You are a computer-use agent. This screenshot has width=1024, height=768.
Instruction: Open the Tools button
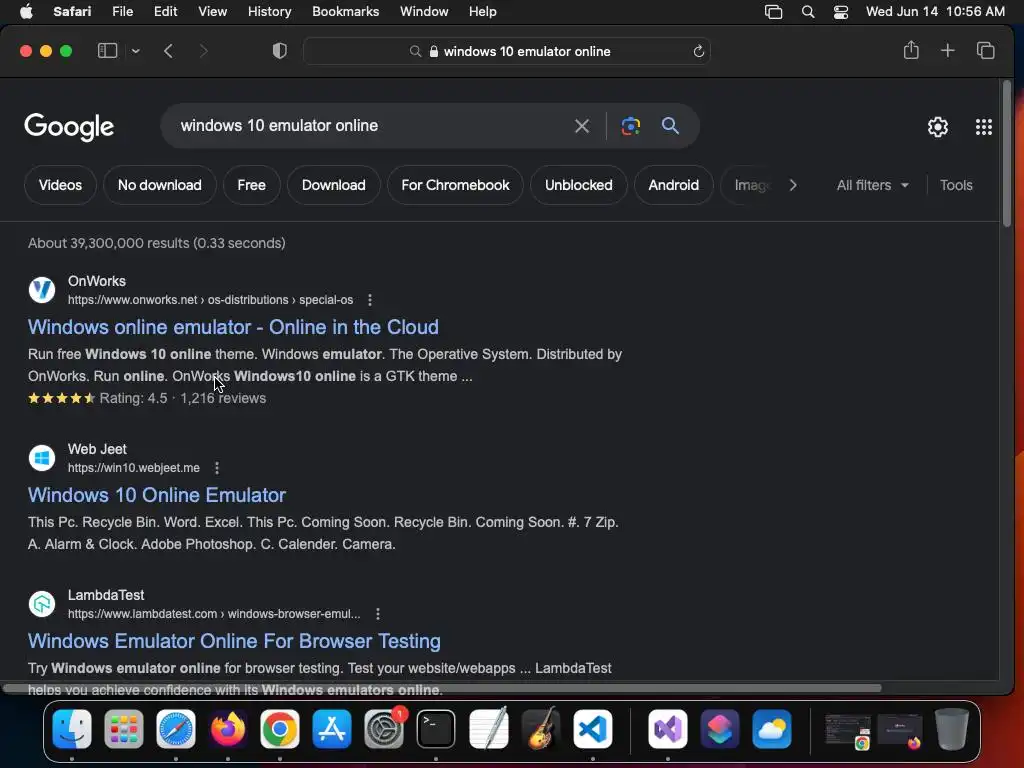pyautogui.click(x=956, y=185)
